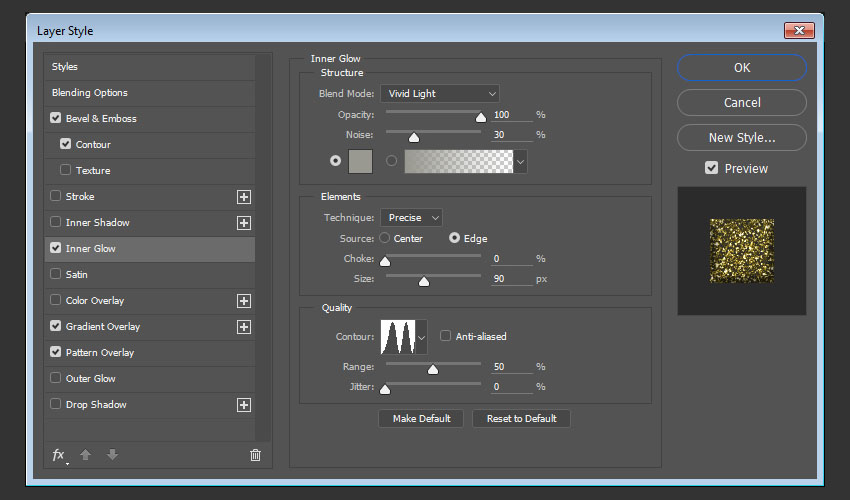Click the Reset to Default button

pyautogui.click(x=521, y=419)
